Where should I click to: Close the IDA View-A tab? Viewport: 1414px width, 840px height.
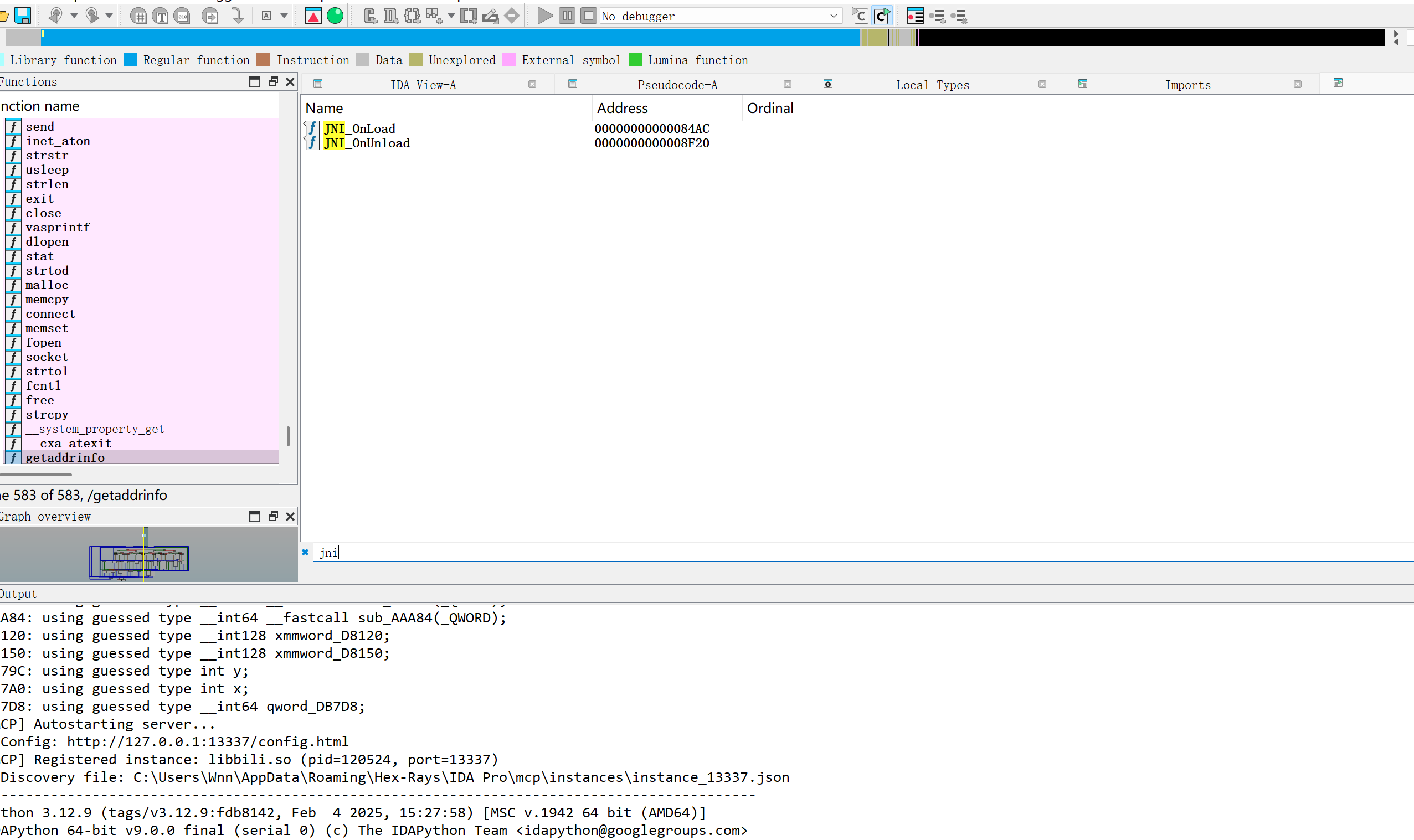[532, 84]
